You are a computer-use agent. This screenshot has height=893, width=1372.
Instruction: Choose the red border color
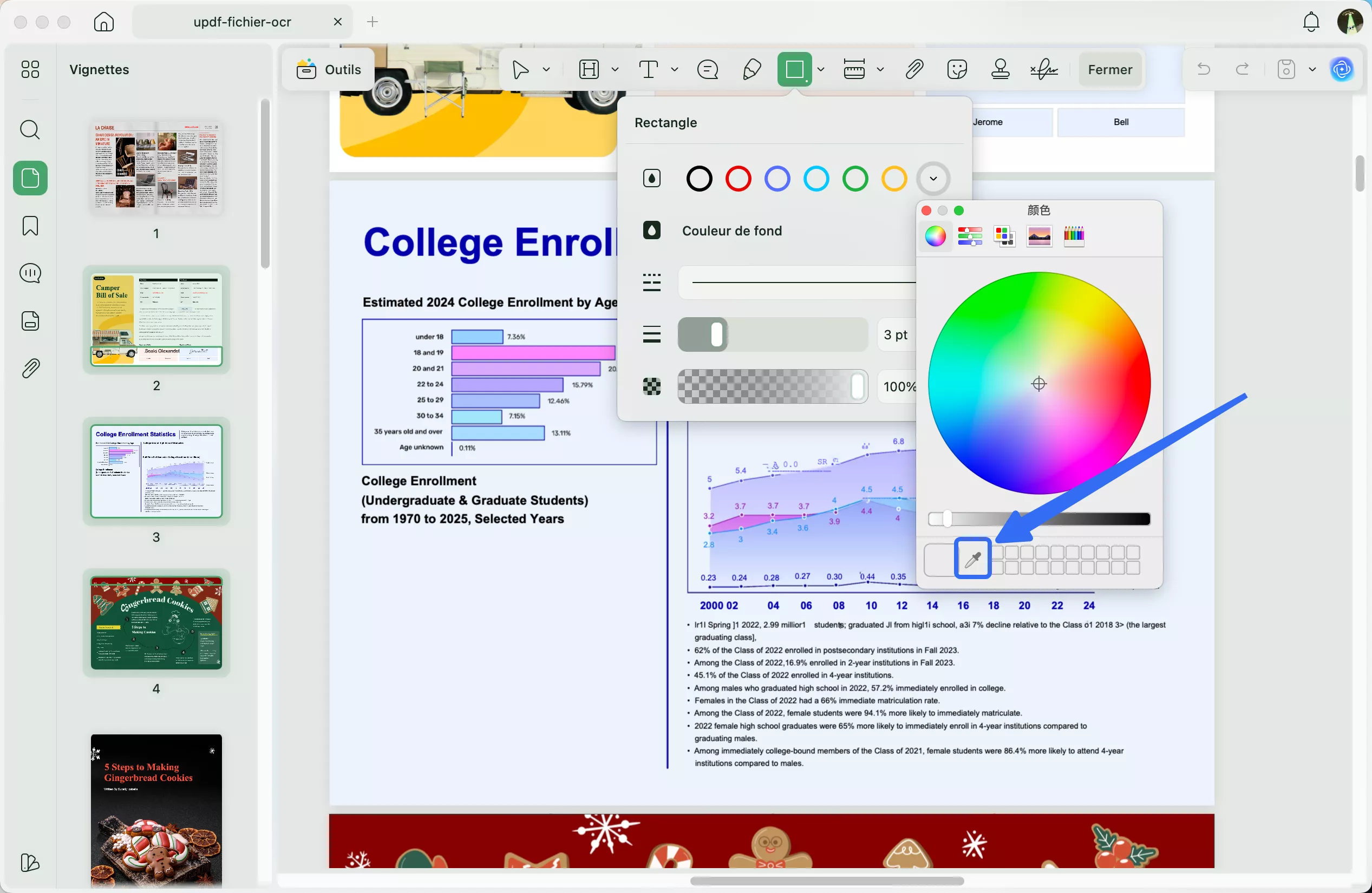tap(738, 179)
